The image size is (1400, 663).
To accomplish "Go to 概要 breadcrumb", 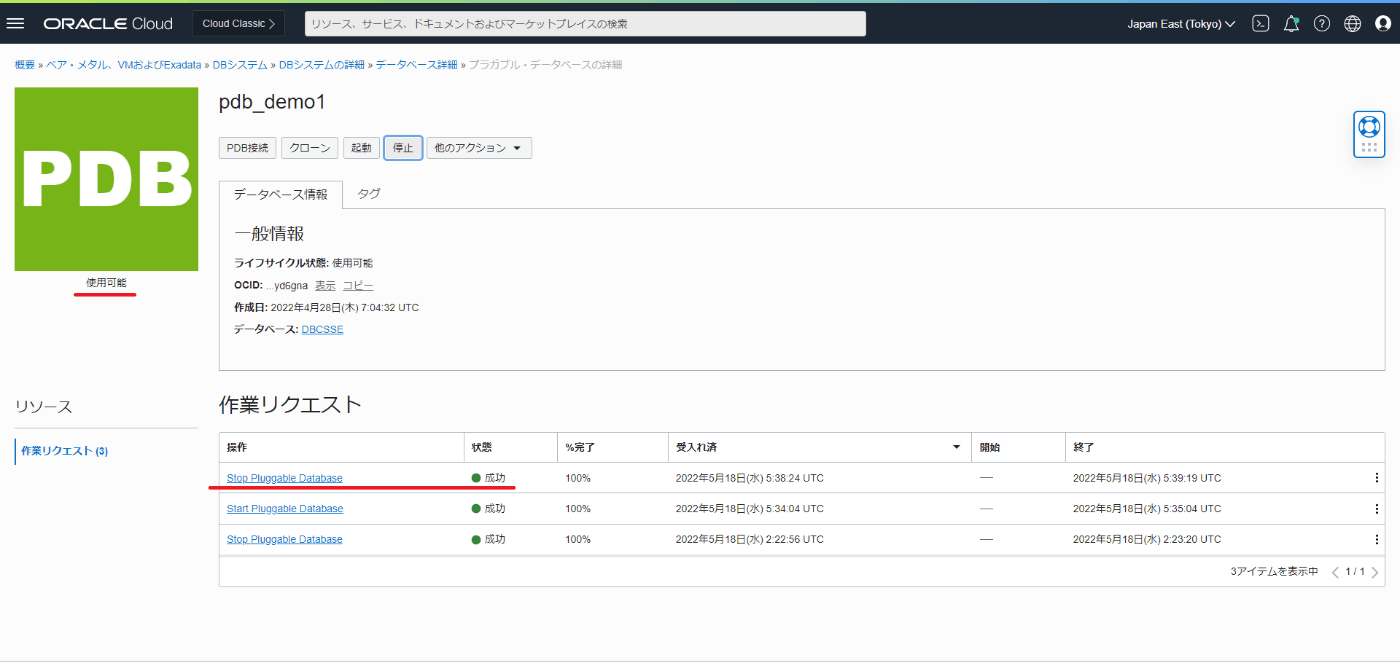I will (25, 64).
